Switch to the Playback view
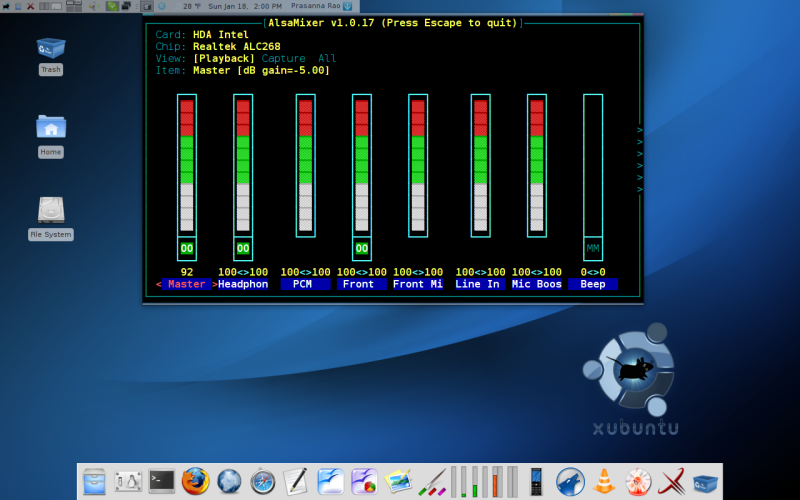800x500 pixels. point(223,59)
